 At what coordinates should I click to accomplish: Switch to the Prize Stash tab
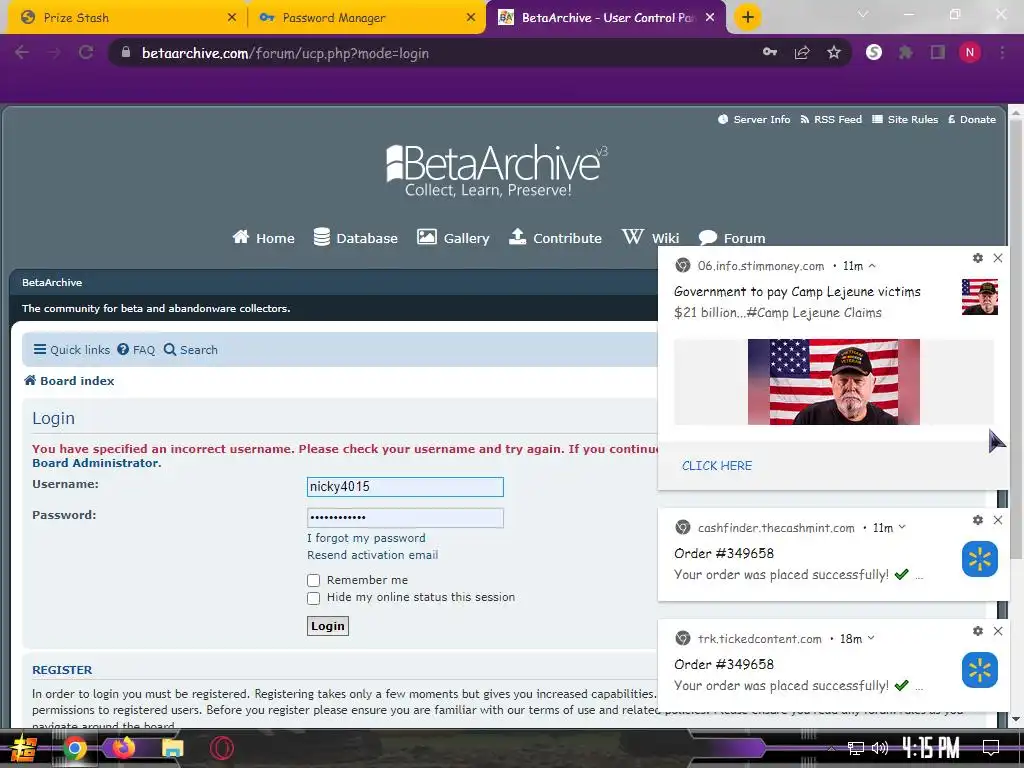(124, 18)
